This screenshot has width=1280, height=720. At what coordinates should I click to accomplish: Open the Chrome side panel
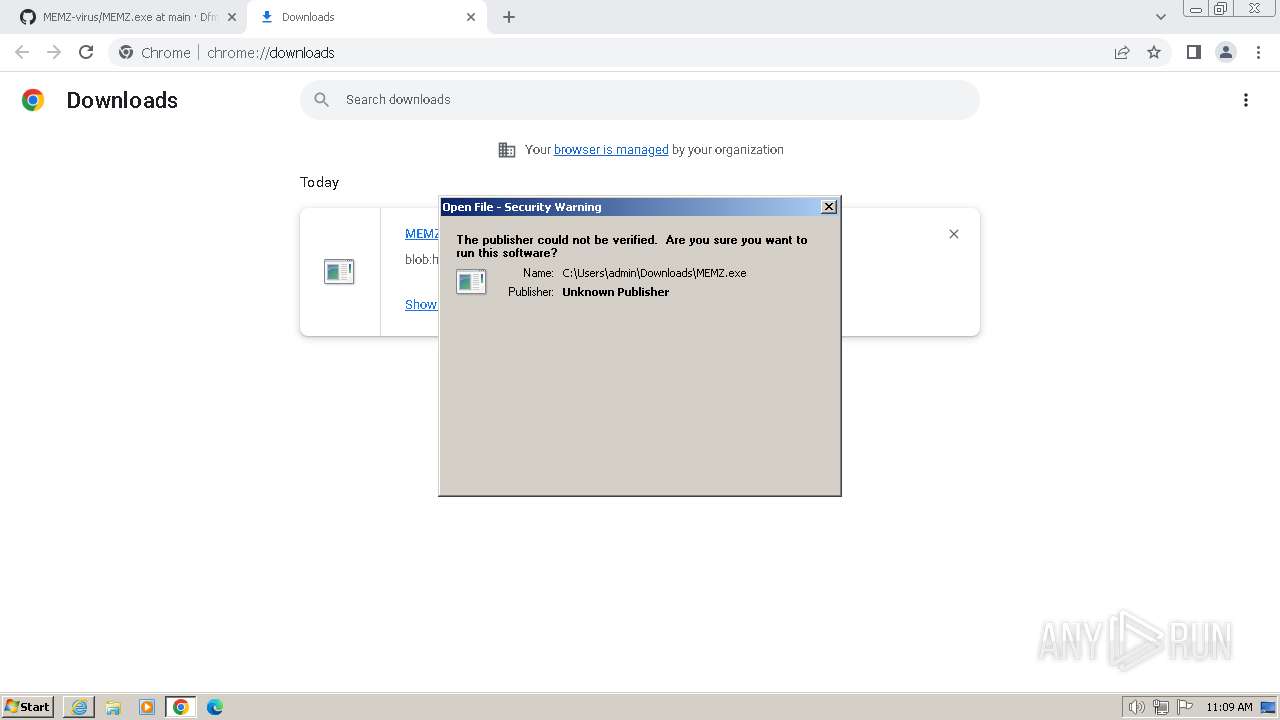tap(1193, 52)
